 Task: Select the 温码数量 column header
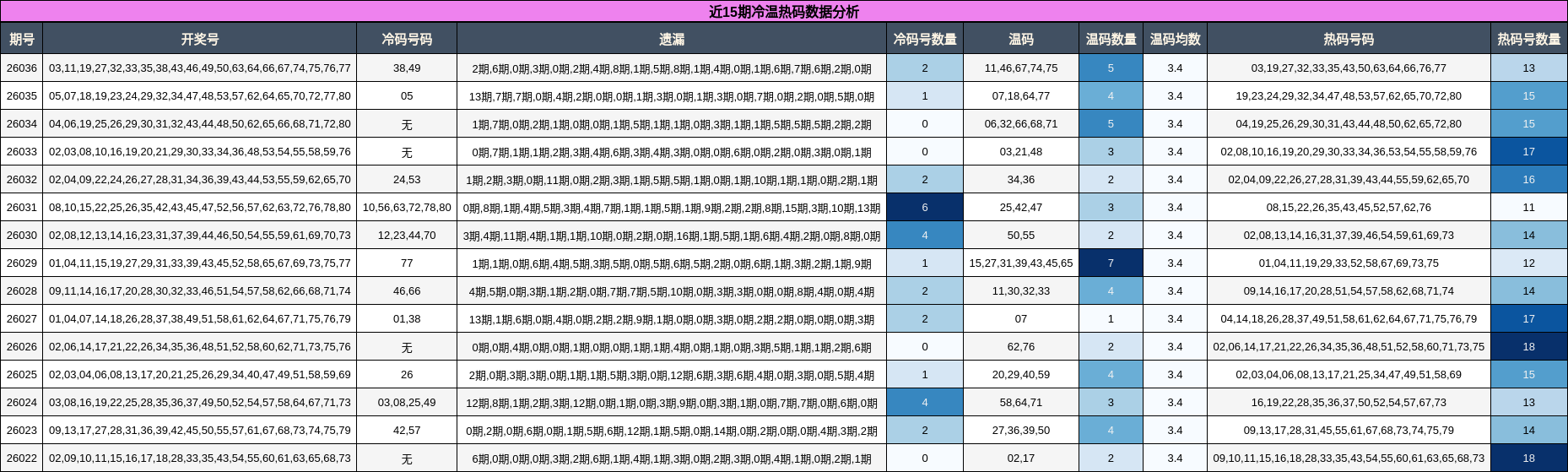click(x=1111, y=39)
